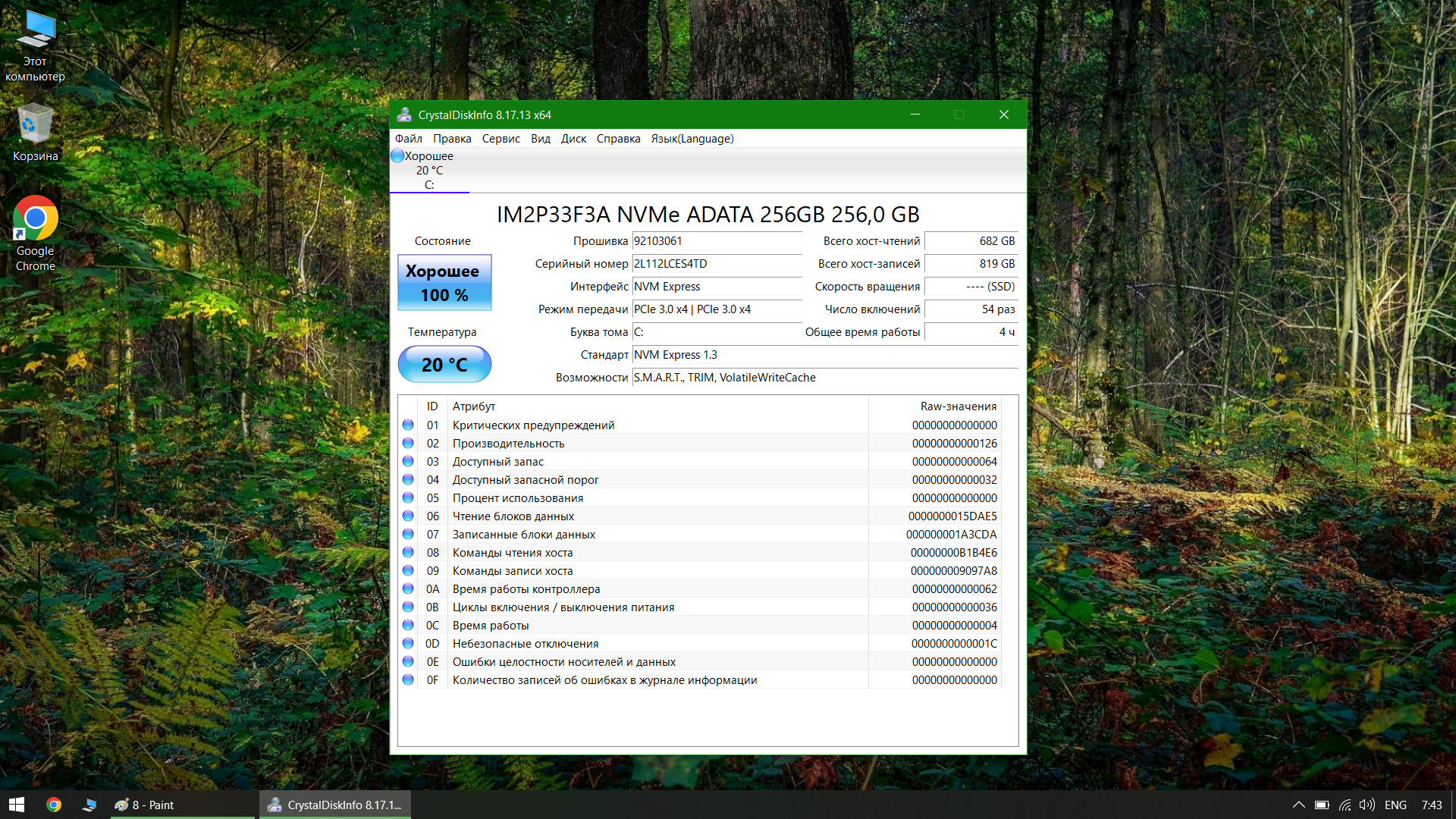Open the Сервис menu
Image resolution: width=1456 pixels, height=819 pixels.
pyautogui.click(x=500, y=139)
